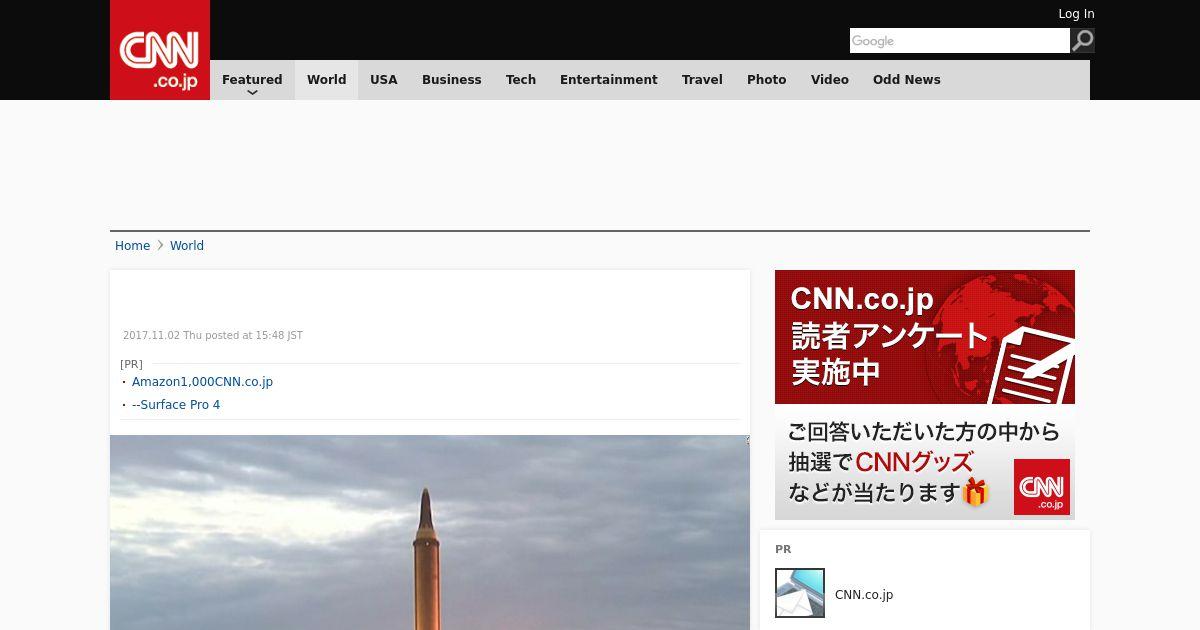Click the CNN.co.jp logo
Viewport: 1200px width, 630px height.
click(160, 50)
